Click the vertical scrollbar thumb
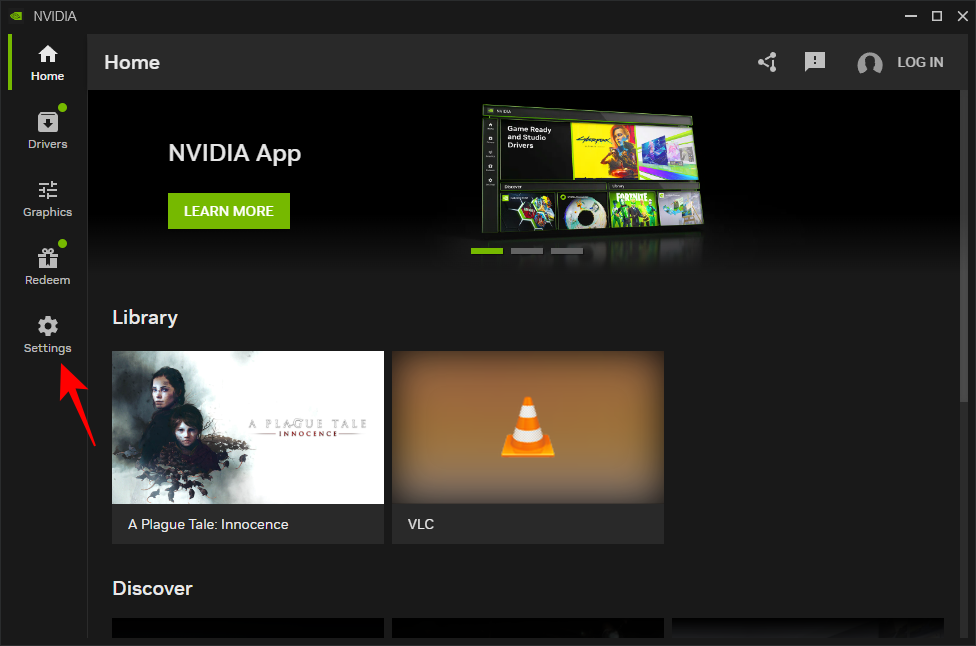Image resolution: width=976 pixels, height=646 pixels. (964, 246)
